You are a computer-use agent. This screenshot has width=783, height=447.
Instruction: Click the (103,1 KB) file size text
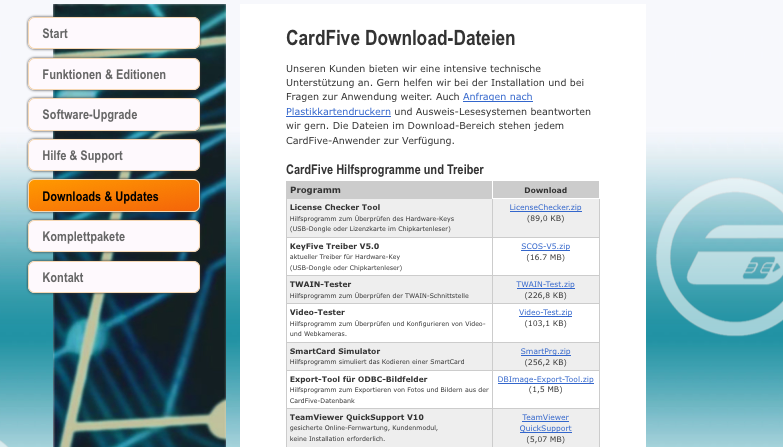click(545, 323)
